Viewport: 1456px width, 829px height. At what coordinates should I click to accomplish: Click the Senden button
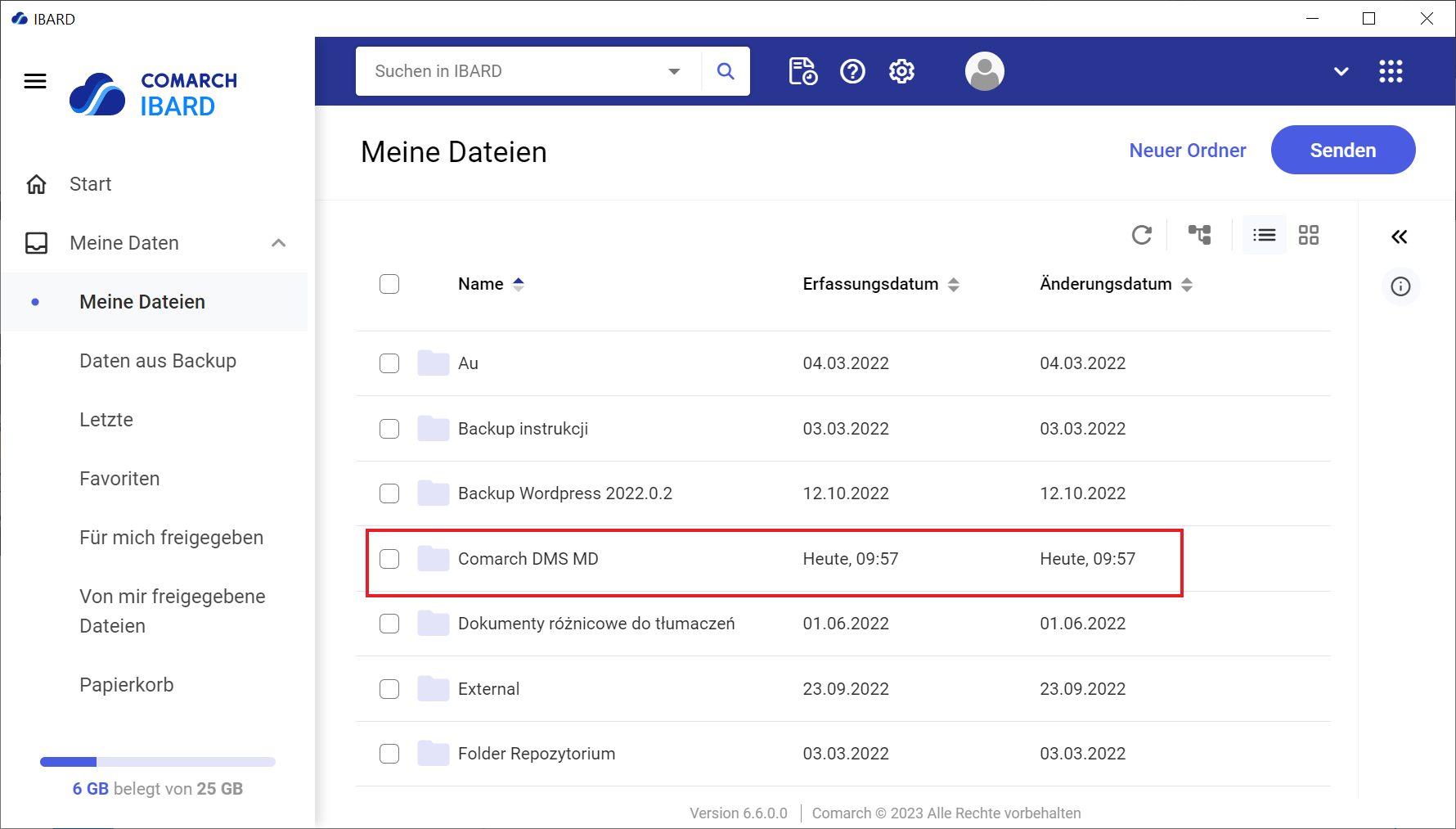(1343, 150)
